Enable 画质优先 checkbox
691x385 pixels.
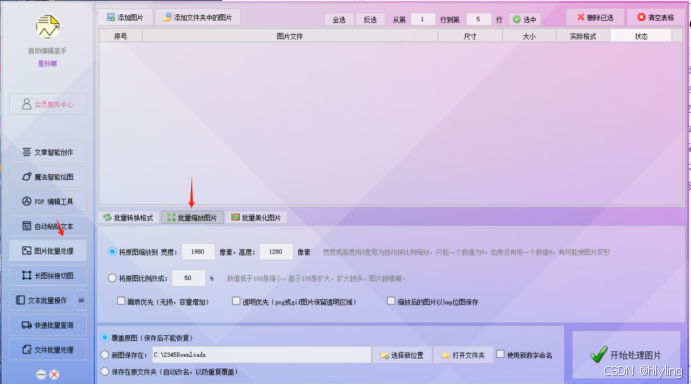(x=121, y=301)
